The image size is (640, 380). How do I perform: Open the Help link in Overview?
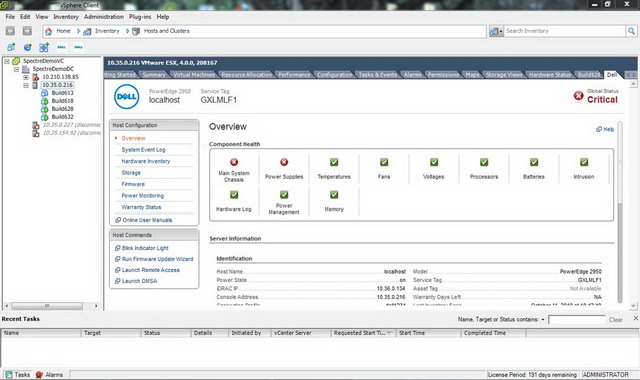[605, 129]
